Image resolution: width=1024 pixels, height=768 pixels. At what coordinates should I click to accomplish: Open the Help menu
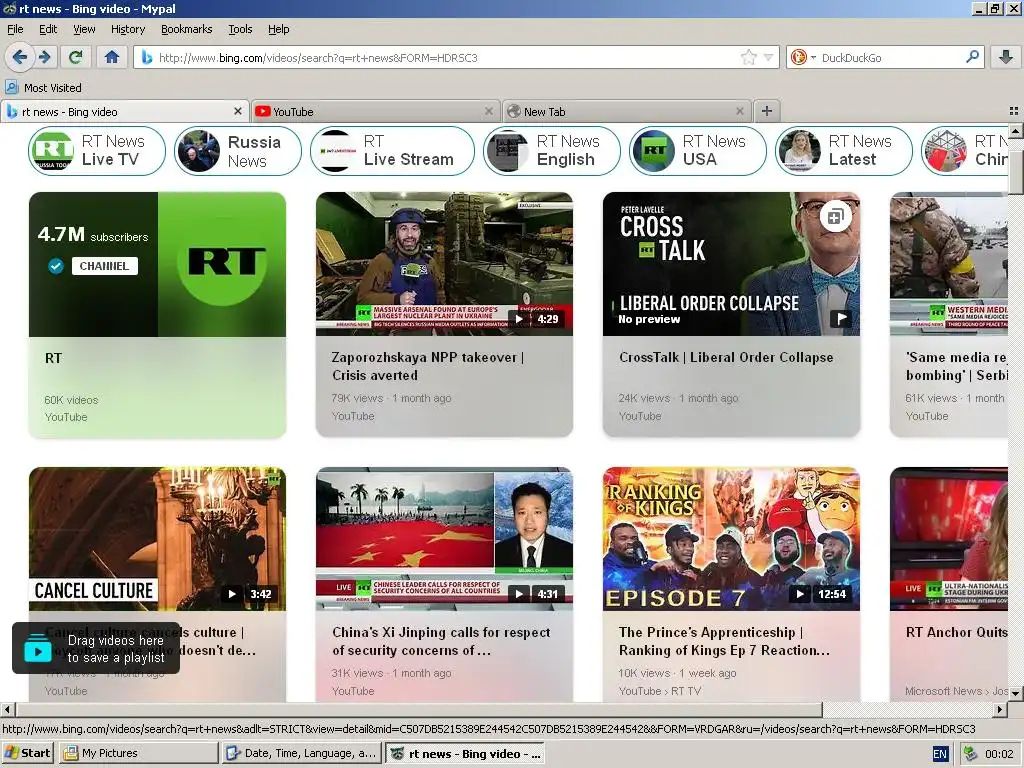click(x=278, y=29)
